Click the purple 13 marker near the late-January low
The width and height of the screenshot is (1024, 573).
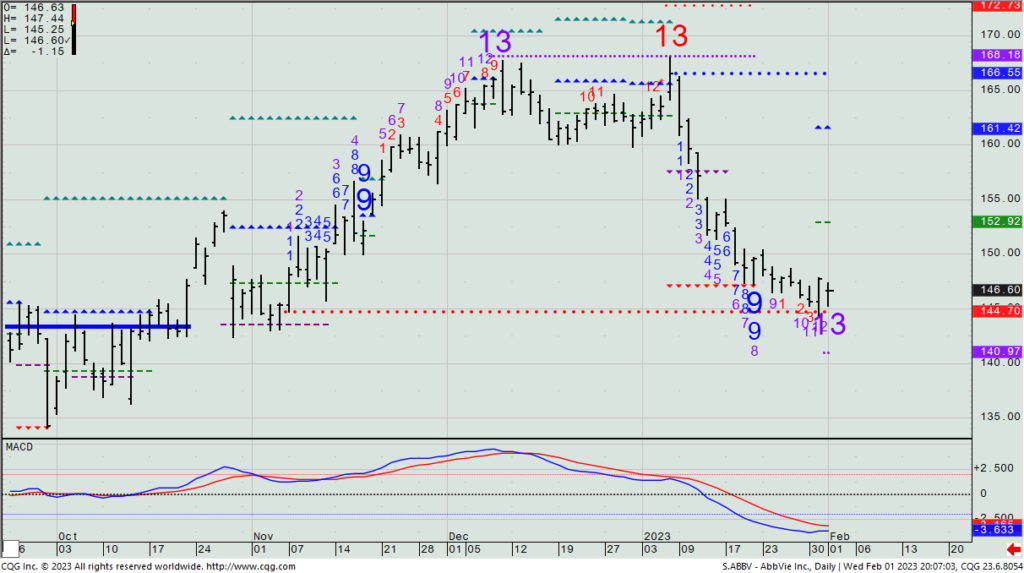tap(829, 324)
